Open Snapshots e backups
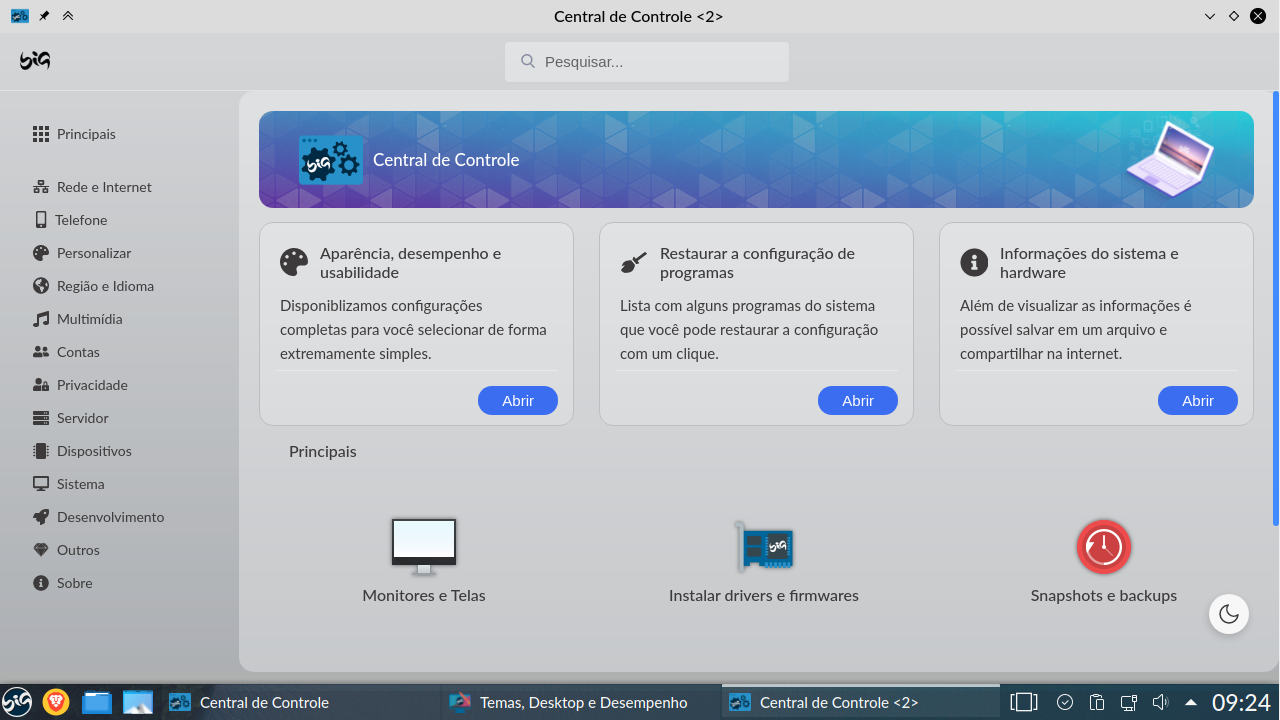The image size is (1280, 720). [1103, 560]
